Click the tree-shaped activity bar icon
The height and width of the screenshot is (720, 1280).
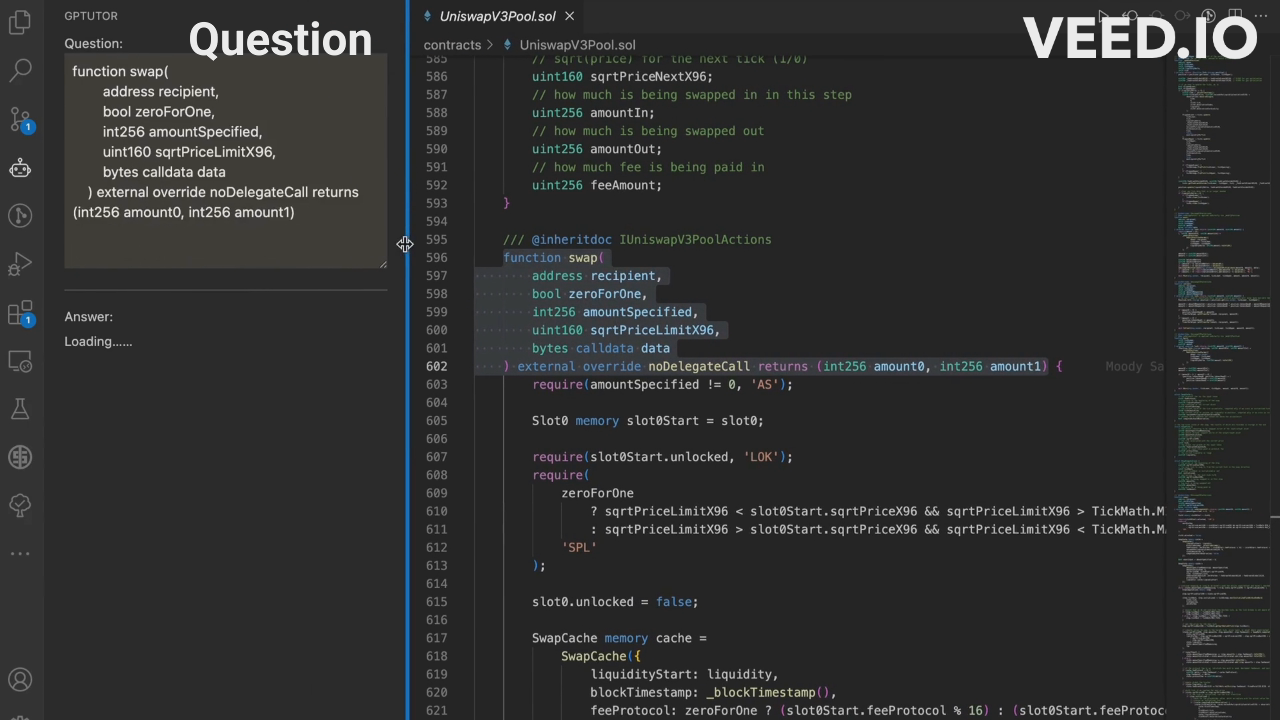[x=20, y=505]
